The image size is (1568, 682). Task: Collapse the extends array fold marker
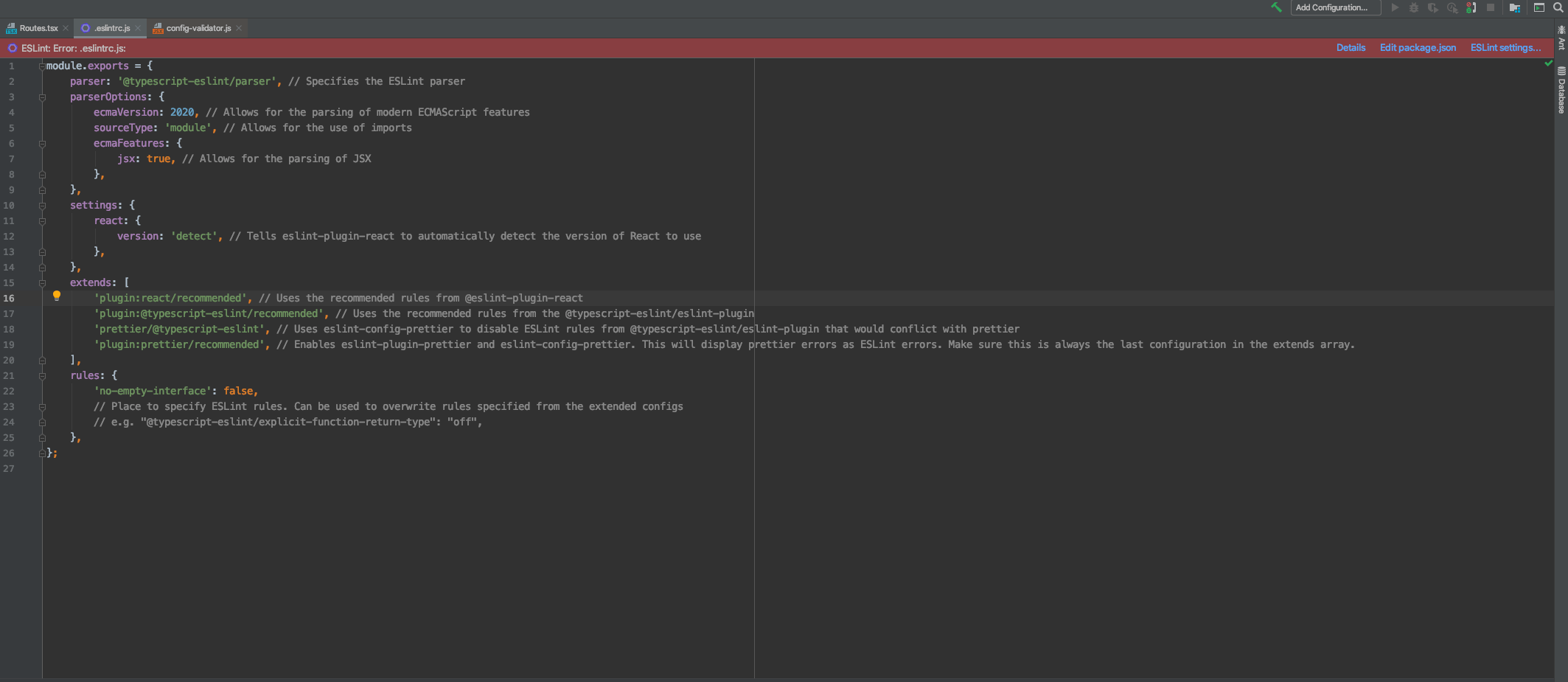pyautogui.click(x=42, y=283)
